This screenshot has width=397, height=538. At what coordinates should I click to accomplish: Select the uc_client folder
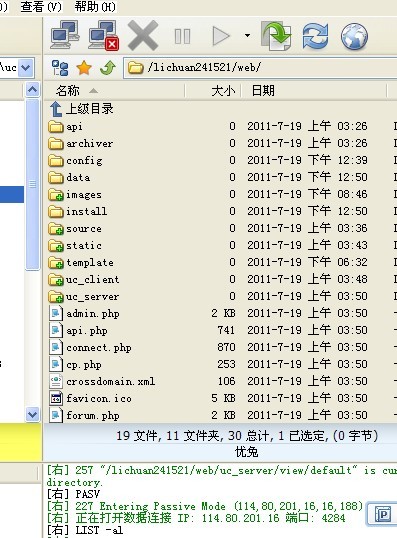click(x=84, y=280)
